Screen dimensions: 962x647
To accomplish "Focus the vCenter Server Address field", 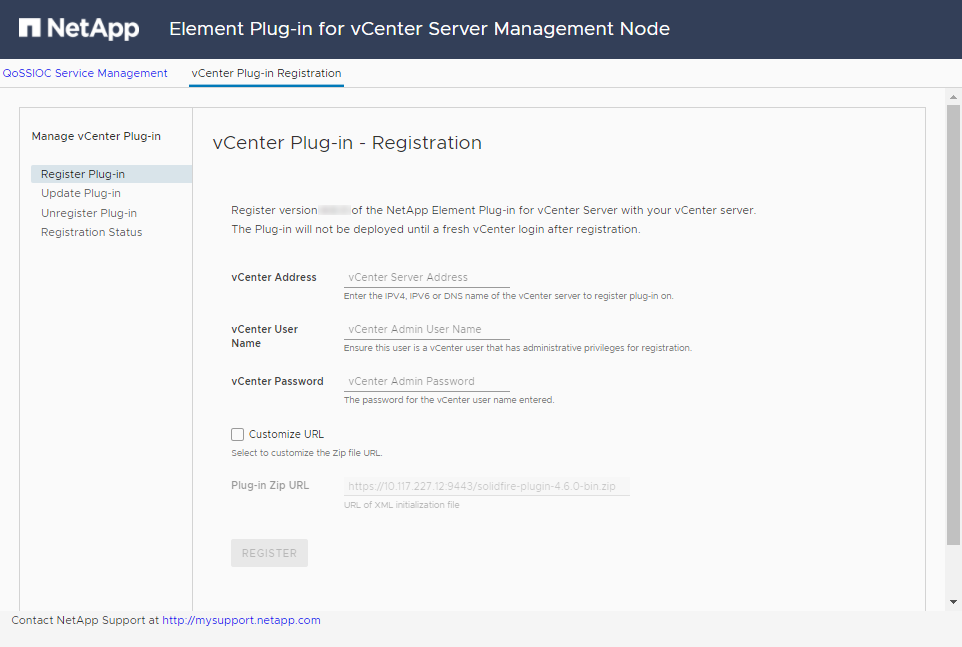I will point(427,277).
